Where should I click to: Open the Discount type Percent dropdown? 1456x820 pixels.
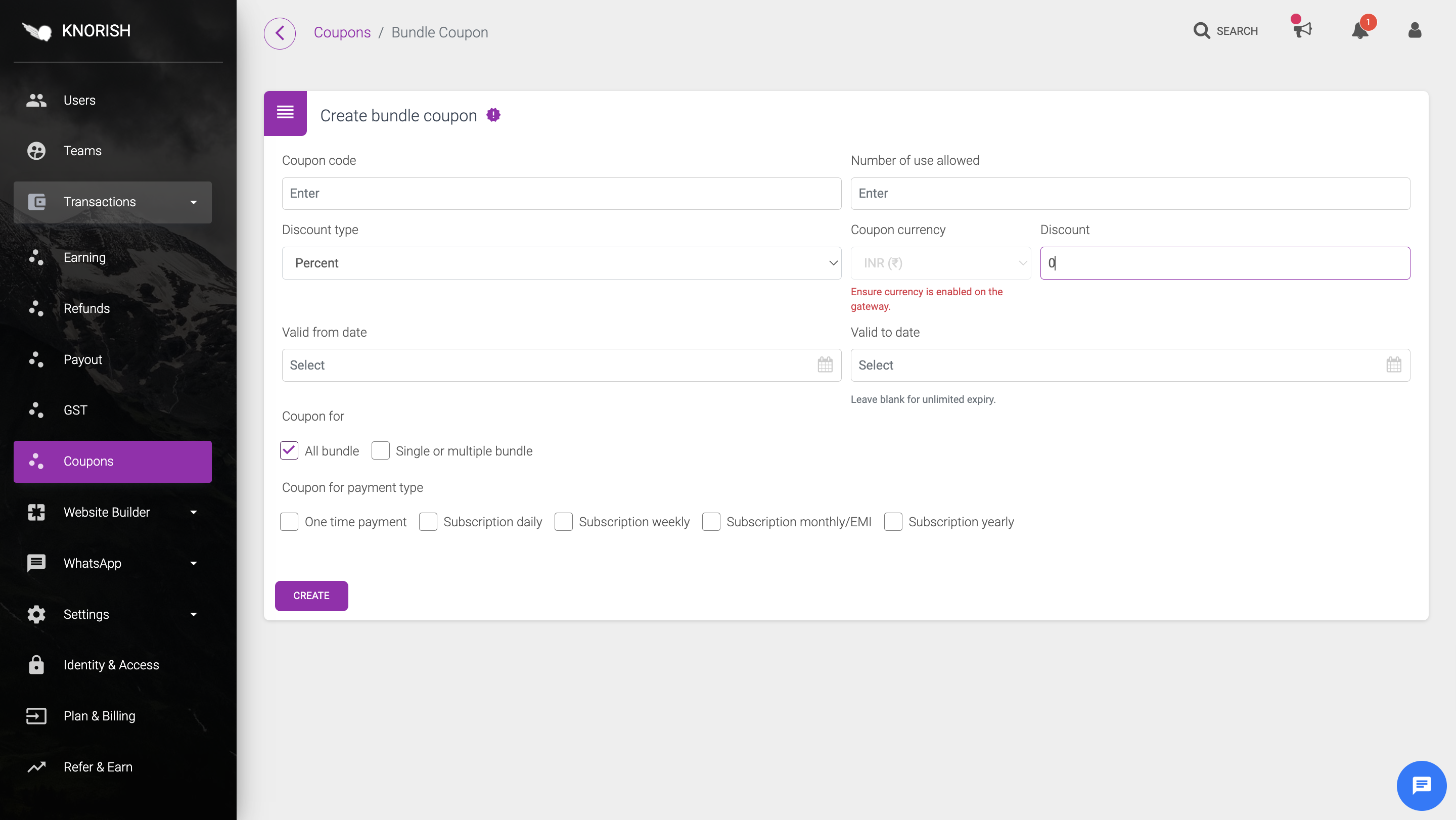[561, 263]
